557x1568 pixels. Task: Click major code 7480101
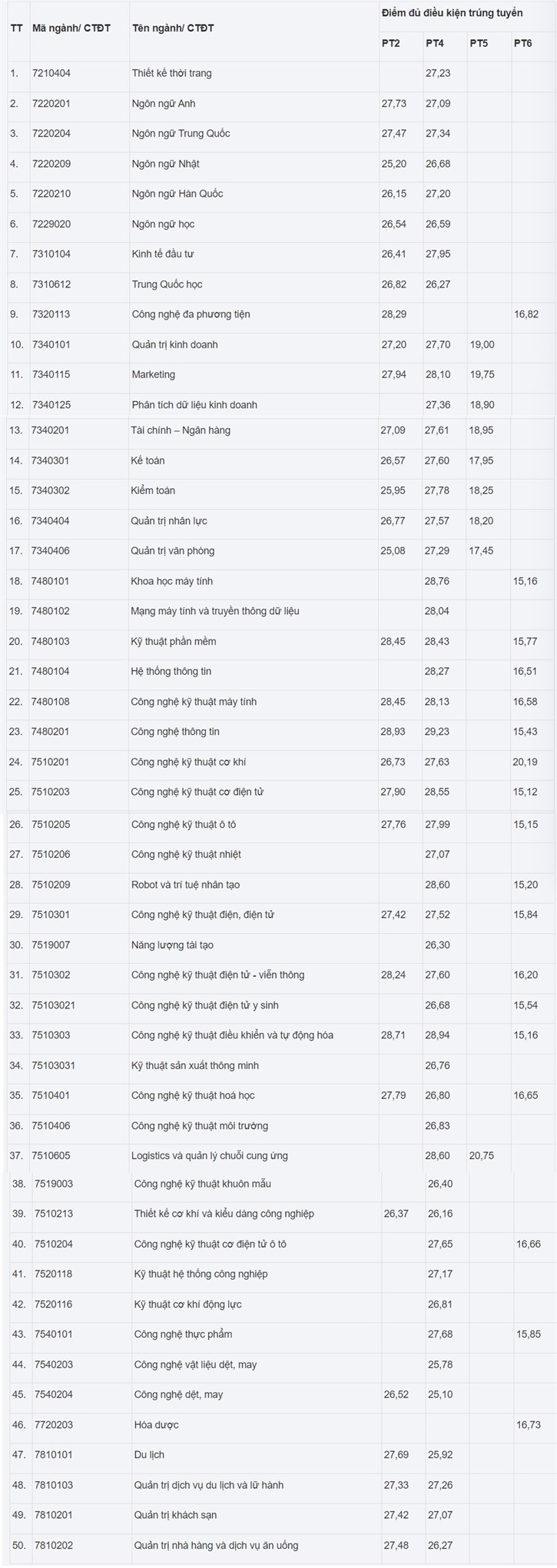[51, 581]
